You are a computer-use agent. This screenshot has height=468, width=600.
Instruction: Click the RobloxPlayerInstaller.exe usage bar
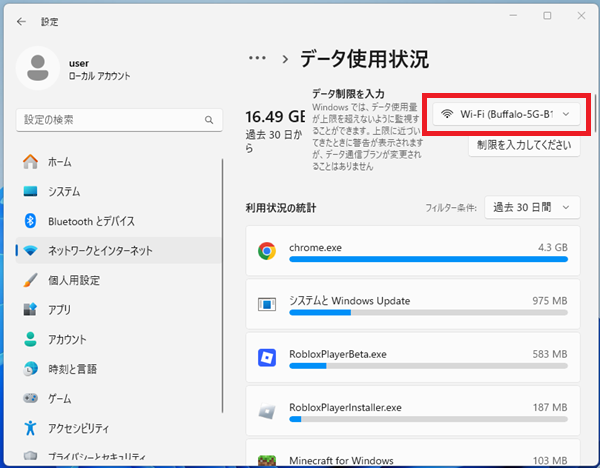tap(428, 419)
